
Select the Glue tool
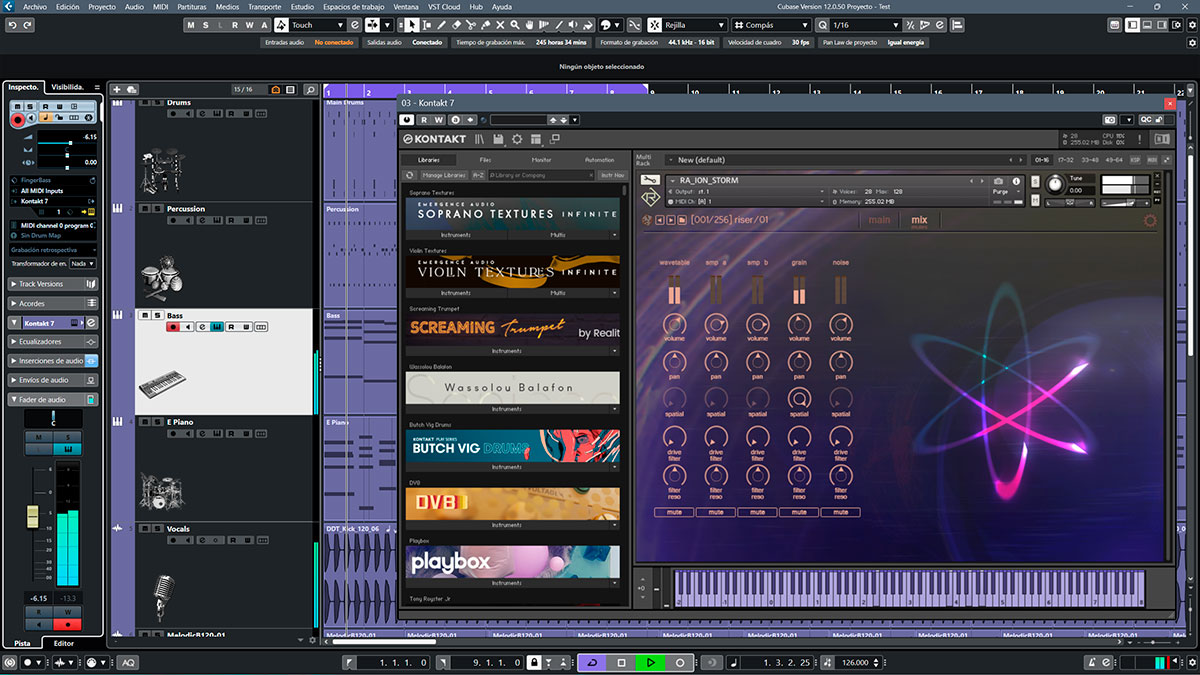[x=485, y=25]
